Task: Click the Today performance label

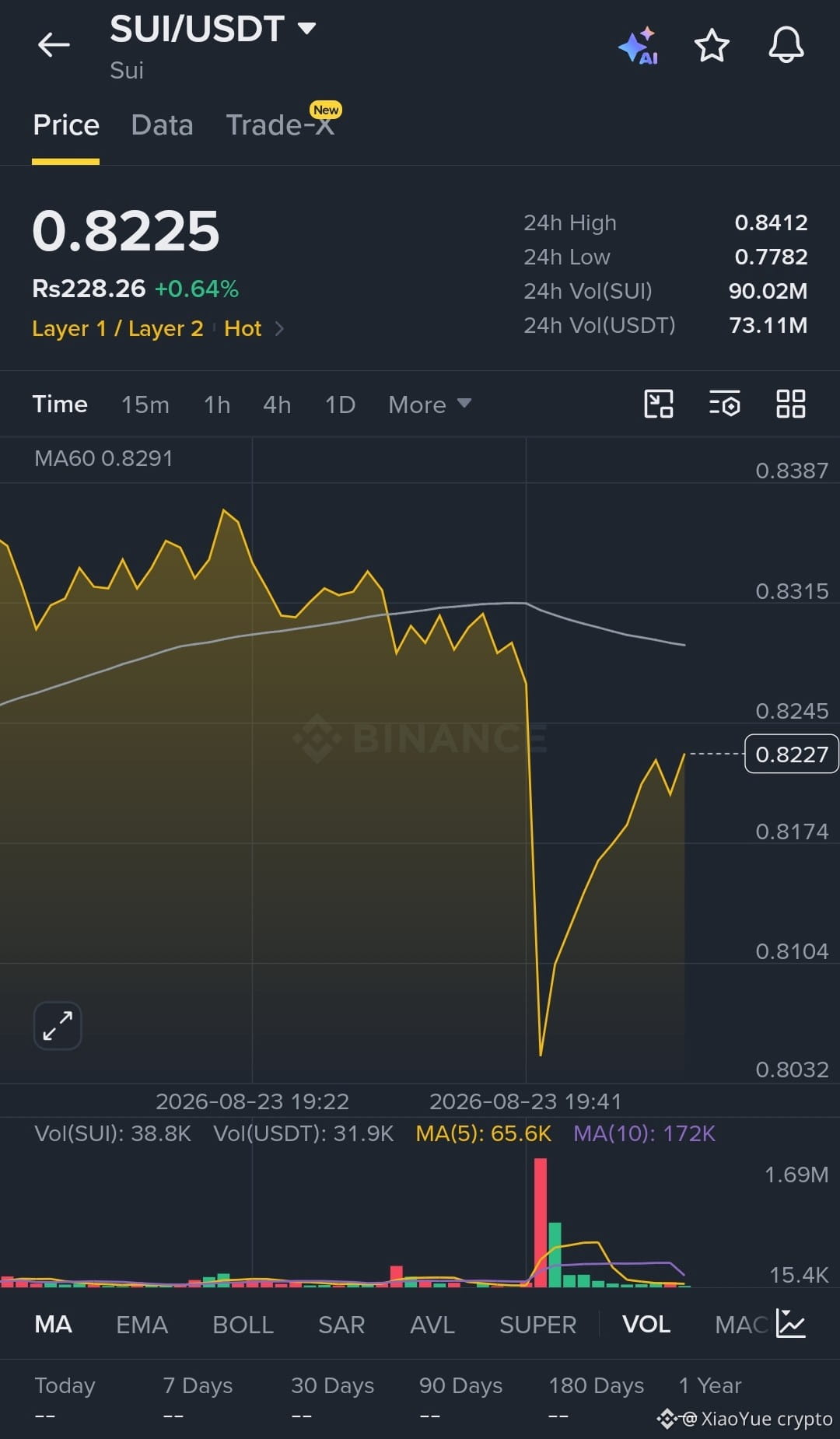Action: coord(65,1385)
